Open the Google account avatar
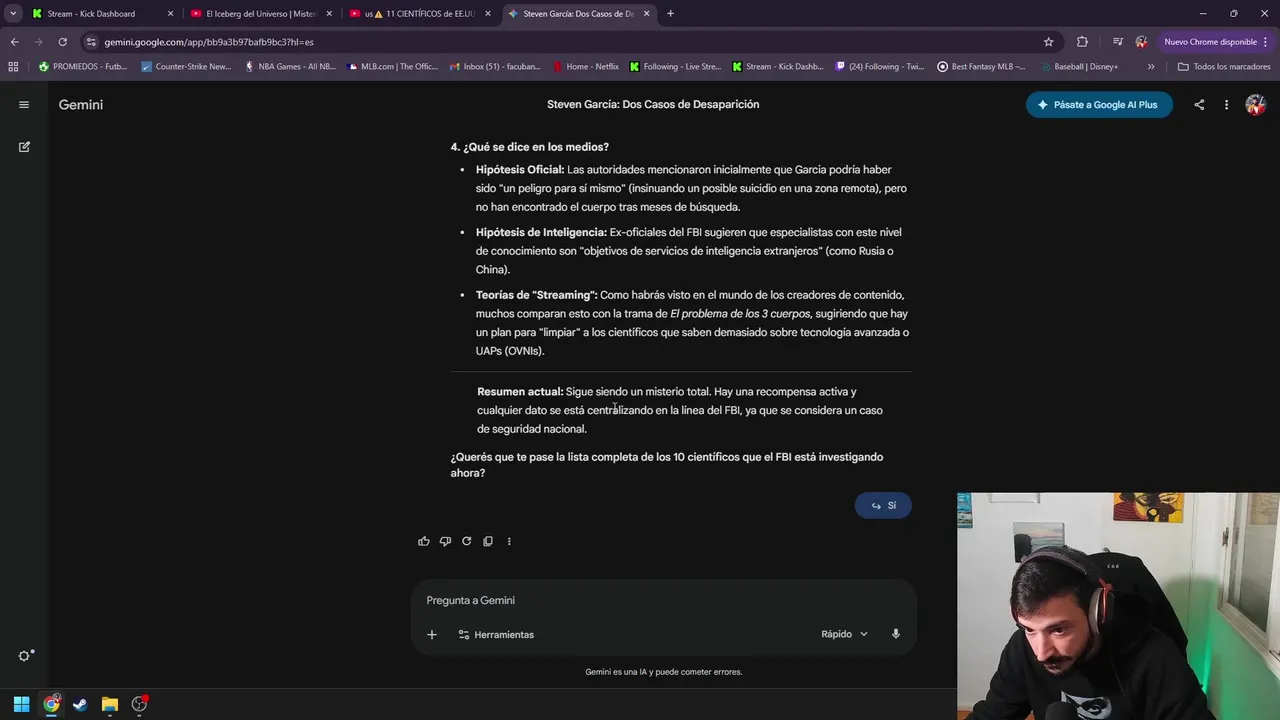The image size is (1280, 720). click(x=1255, y=104)
